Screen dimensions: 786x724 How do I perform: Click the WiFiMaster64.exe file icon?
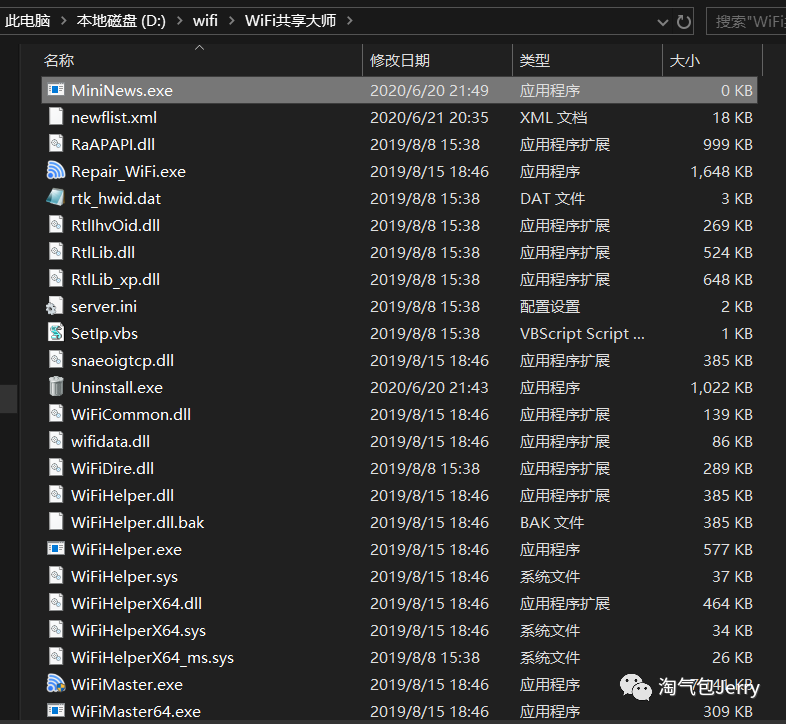[x=56, y=710]
